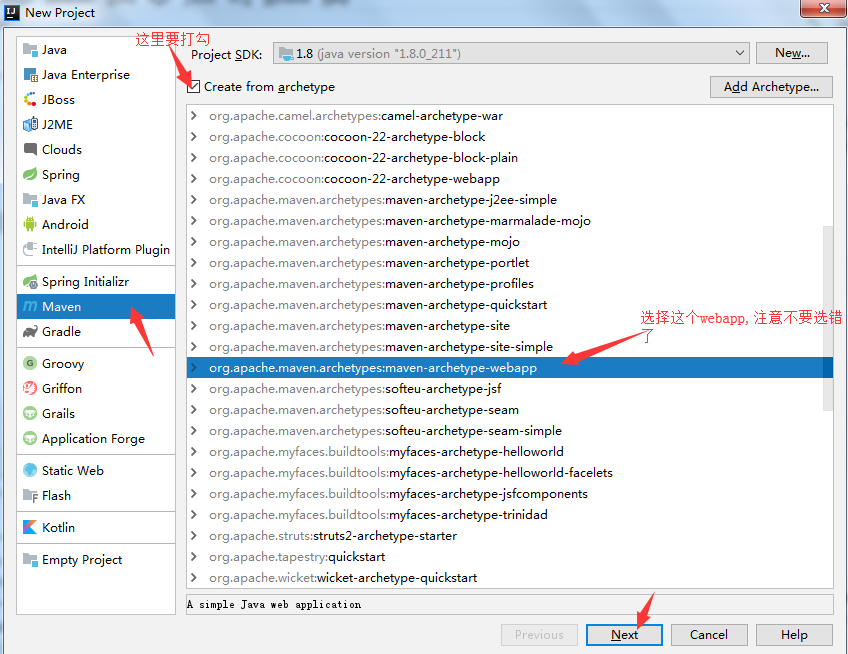Click the Maven icon
The image size is (848, 654).
30,306
